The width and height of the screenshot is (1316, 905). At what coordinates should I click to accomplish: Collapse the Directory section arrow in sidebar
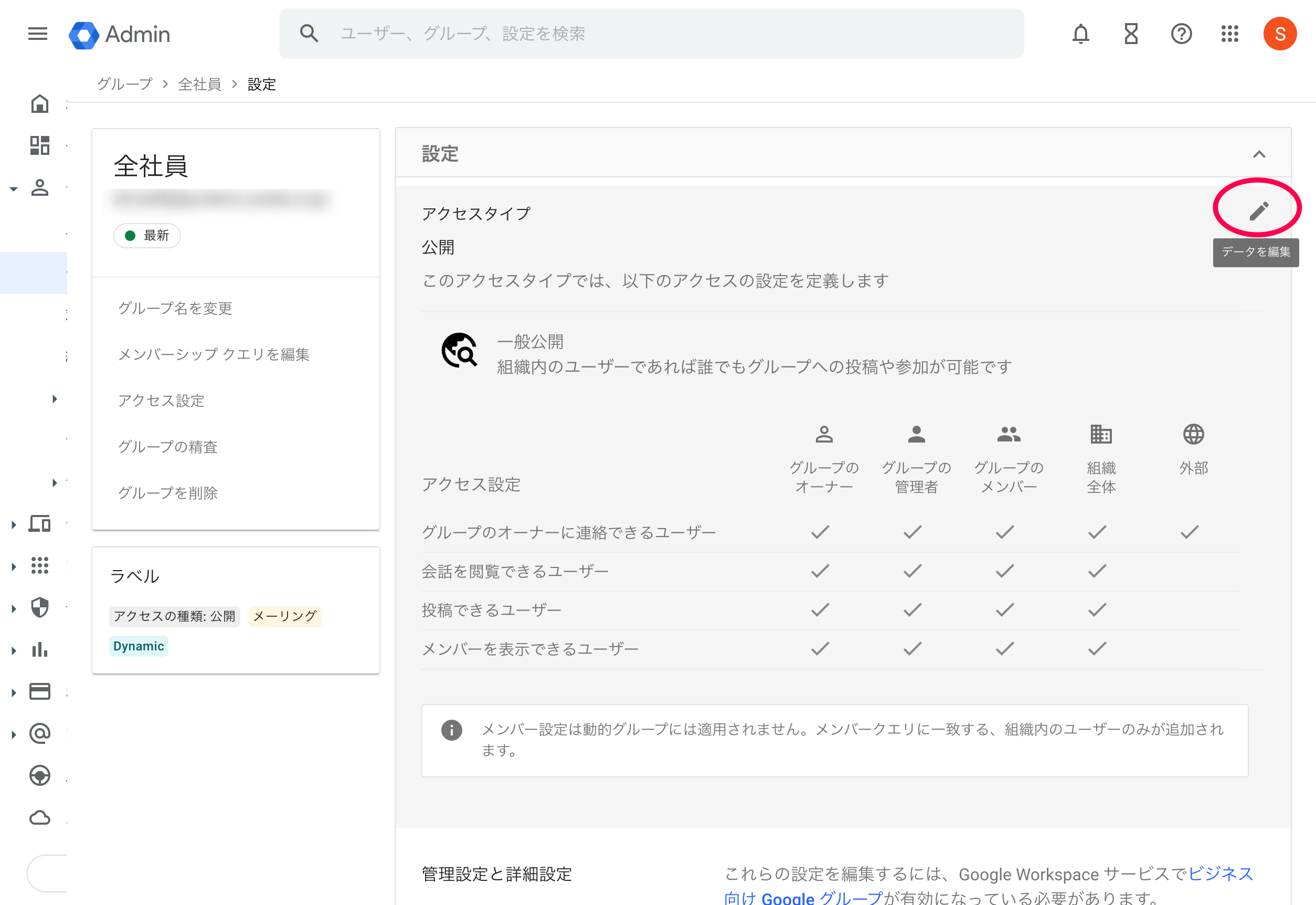[x=14, y=188]
